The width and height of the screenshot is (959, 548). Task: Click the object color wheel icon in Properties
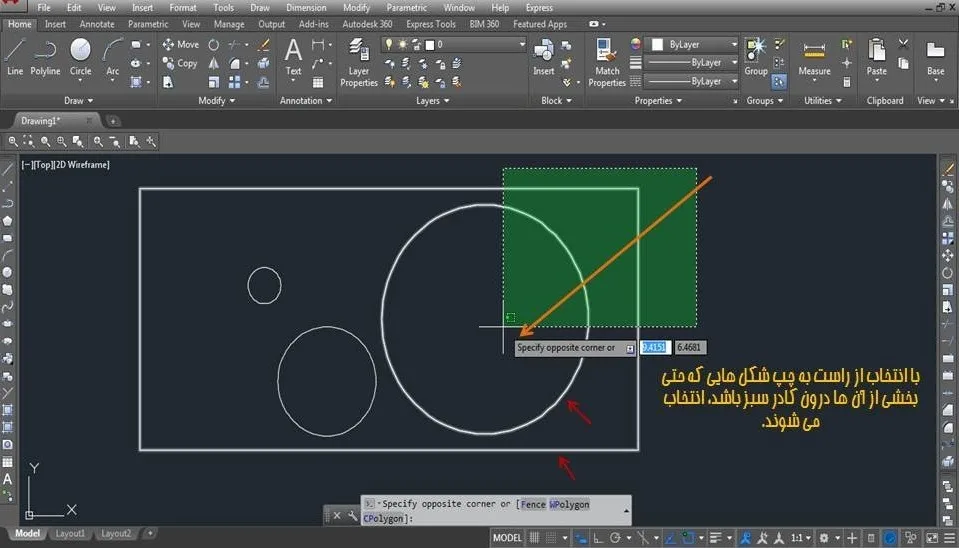coord(635,44)
